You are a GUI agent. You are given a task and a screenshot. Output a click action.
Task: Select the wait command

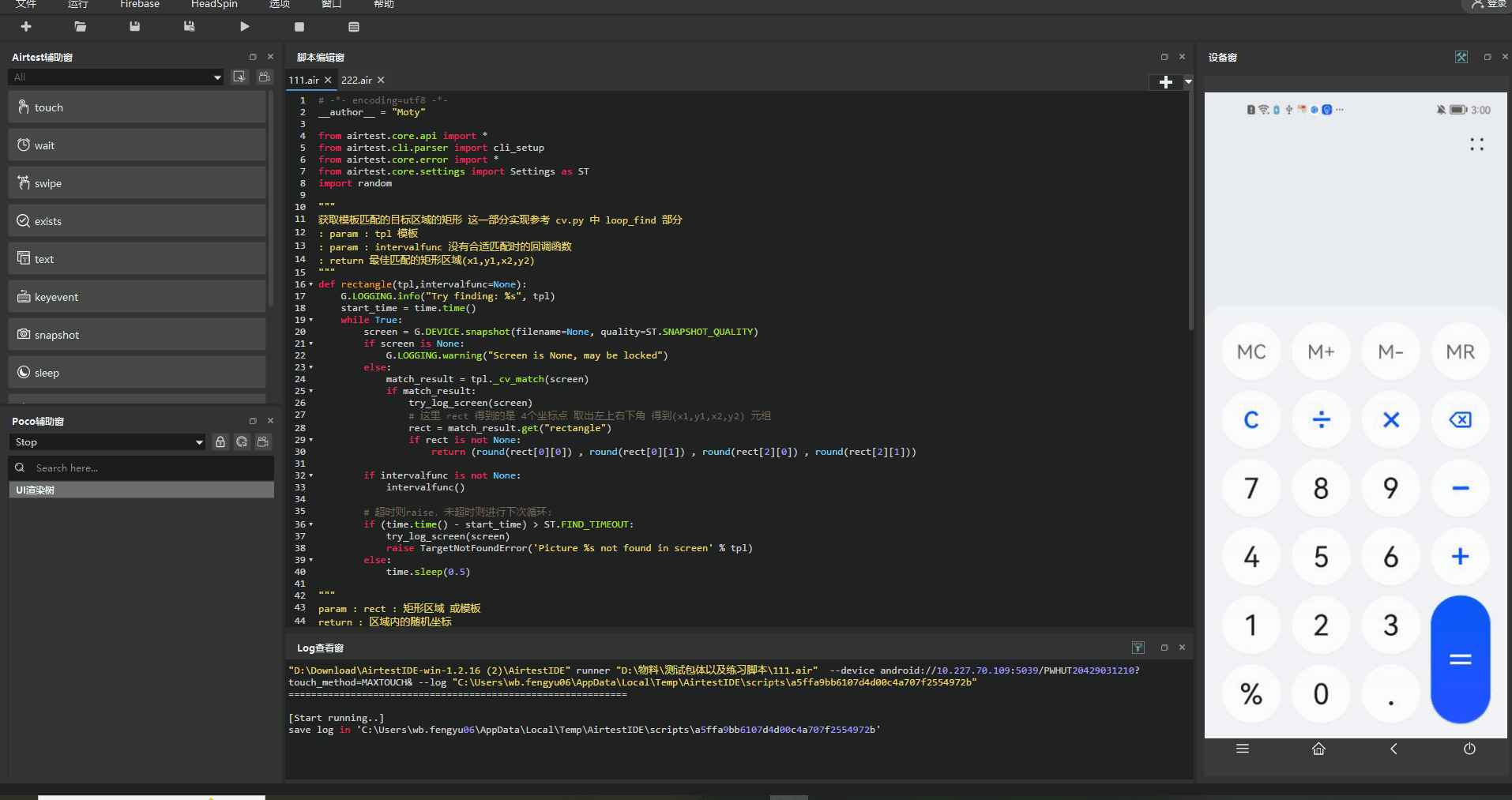tap(137, 145)
